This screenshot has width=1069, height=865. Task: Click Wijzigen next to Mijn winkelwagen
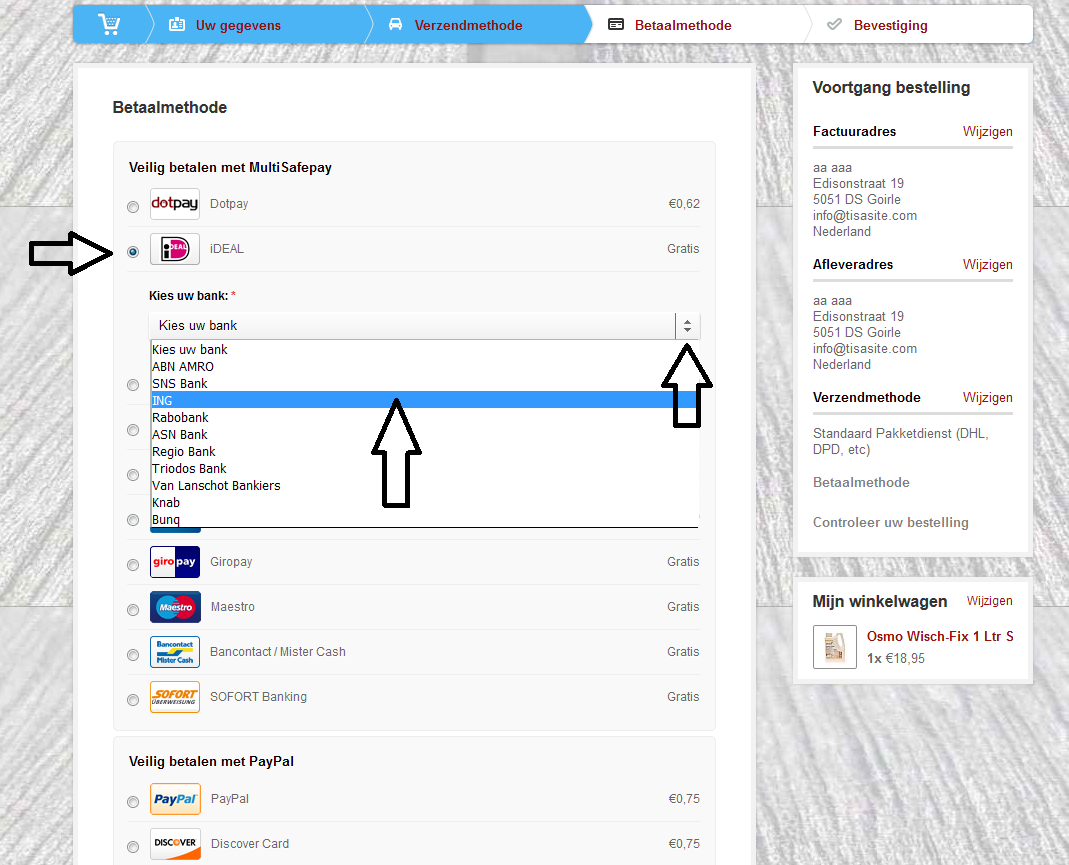(x=989, y=601)
